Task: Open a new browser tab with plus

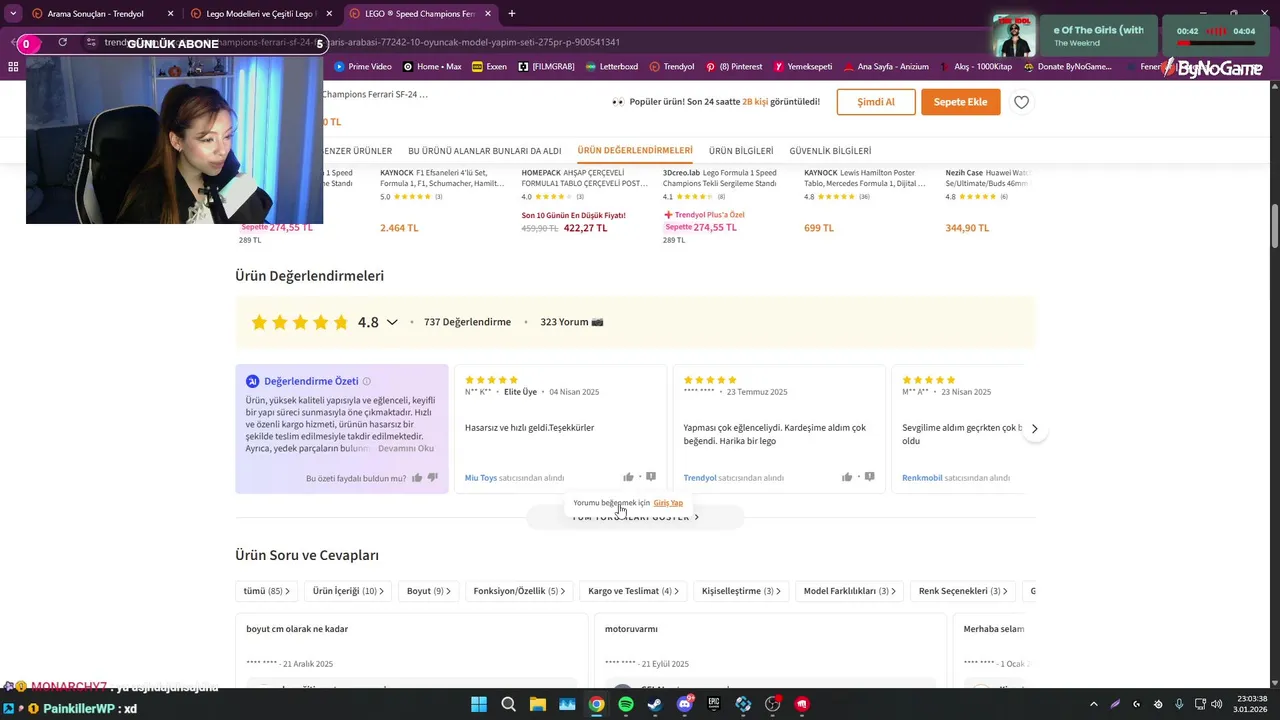Action: (512, 14)
